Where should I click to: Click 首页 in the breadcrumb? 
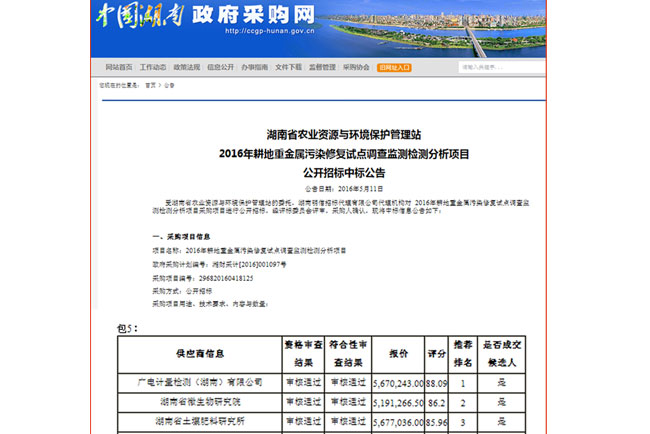150,85
